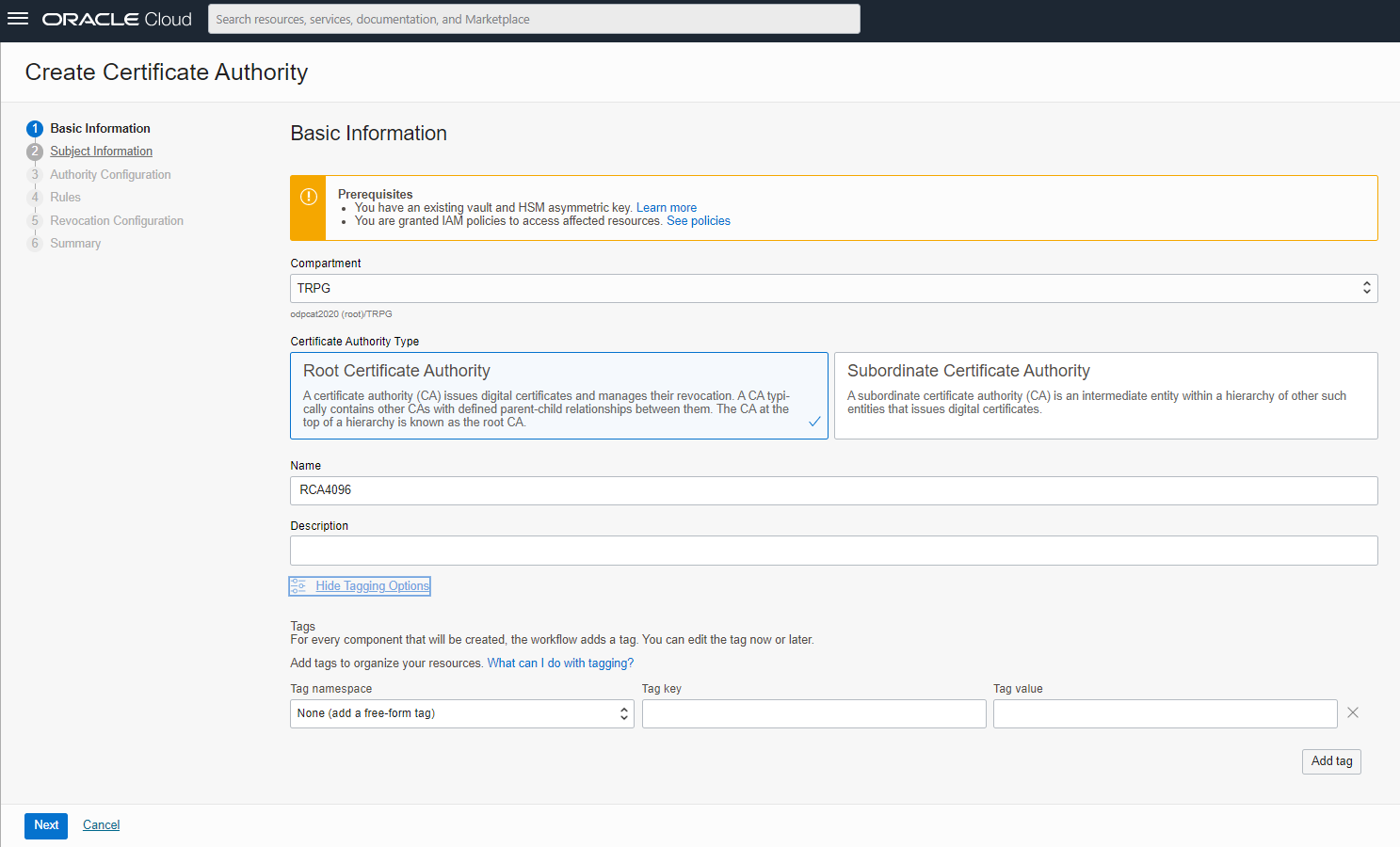Open the Tag namespace dropdown
The image size is (1400, 847).
click(462, 713)
